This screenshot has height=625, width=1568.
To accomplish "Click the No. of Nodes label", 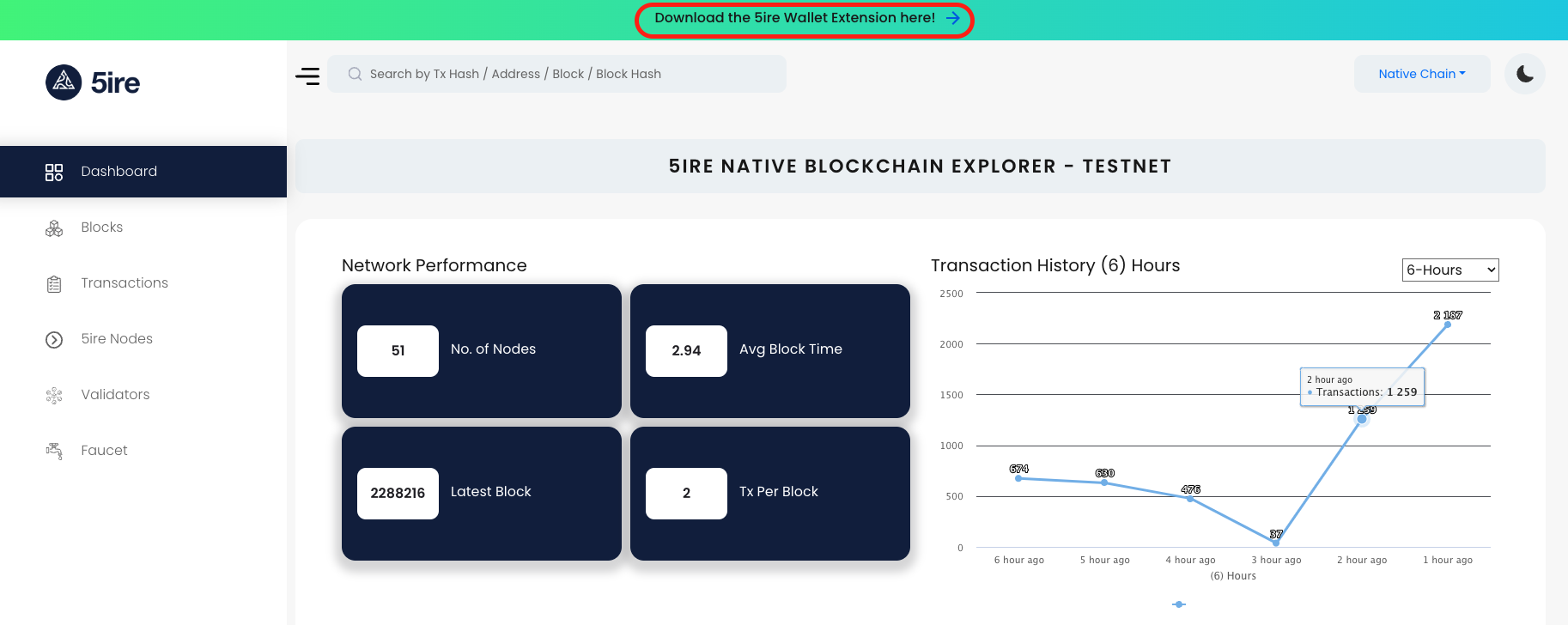I will click(493, 349).
